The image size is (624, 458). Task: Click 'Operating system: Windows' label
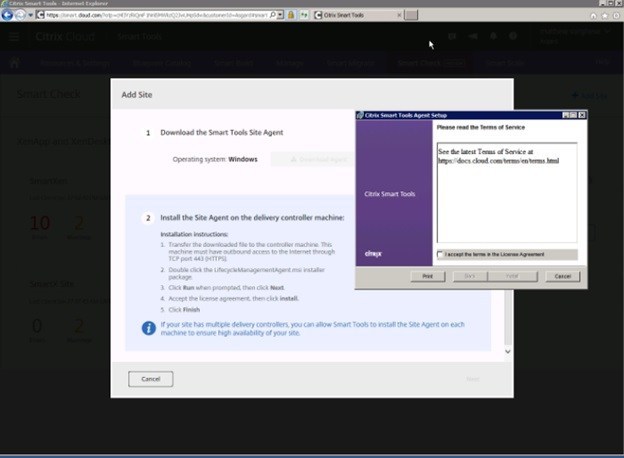215,159
